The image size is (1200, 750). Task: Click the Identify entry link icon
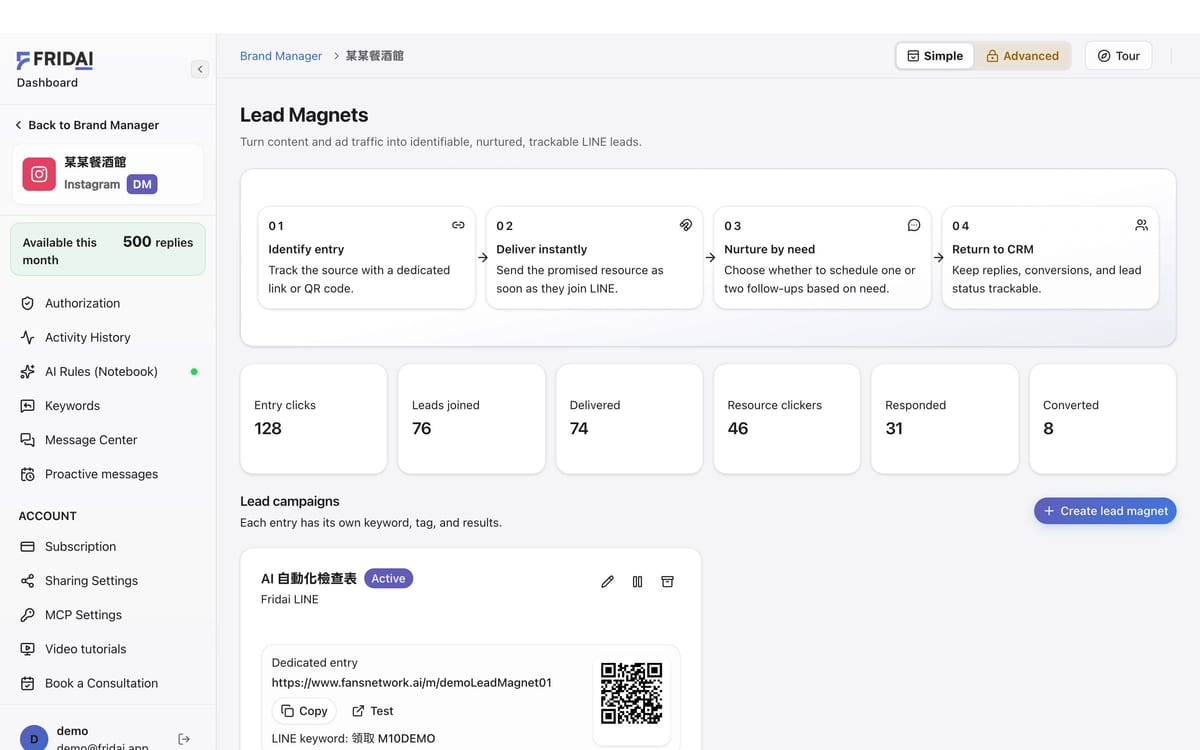(458, 225)
